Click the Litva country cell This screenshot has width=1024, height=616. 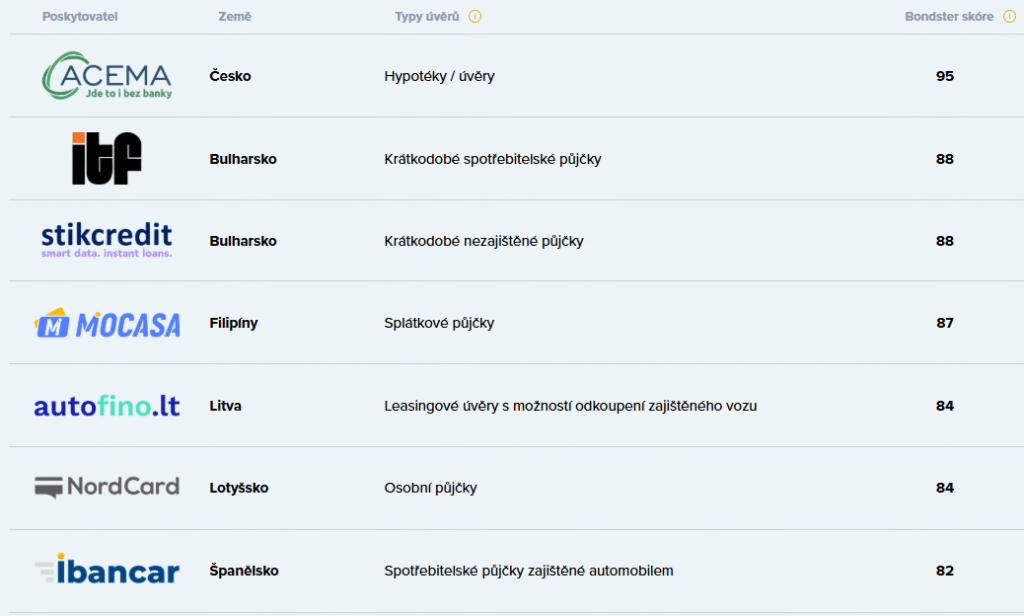pos(225,406)
